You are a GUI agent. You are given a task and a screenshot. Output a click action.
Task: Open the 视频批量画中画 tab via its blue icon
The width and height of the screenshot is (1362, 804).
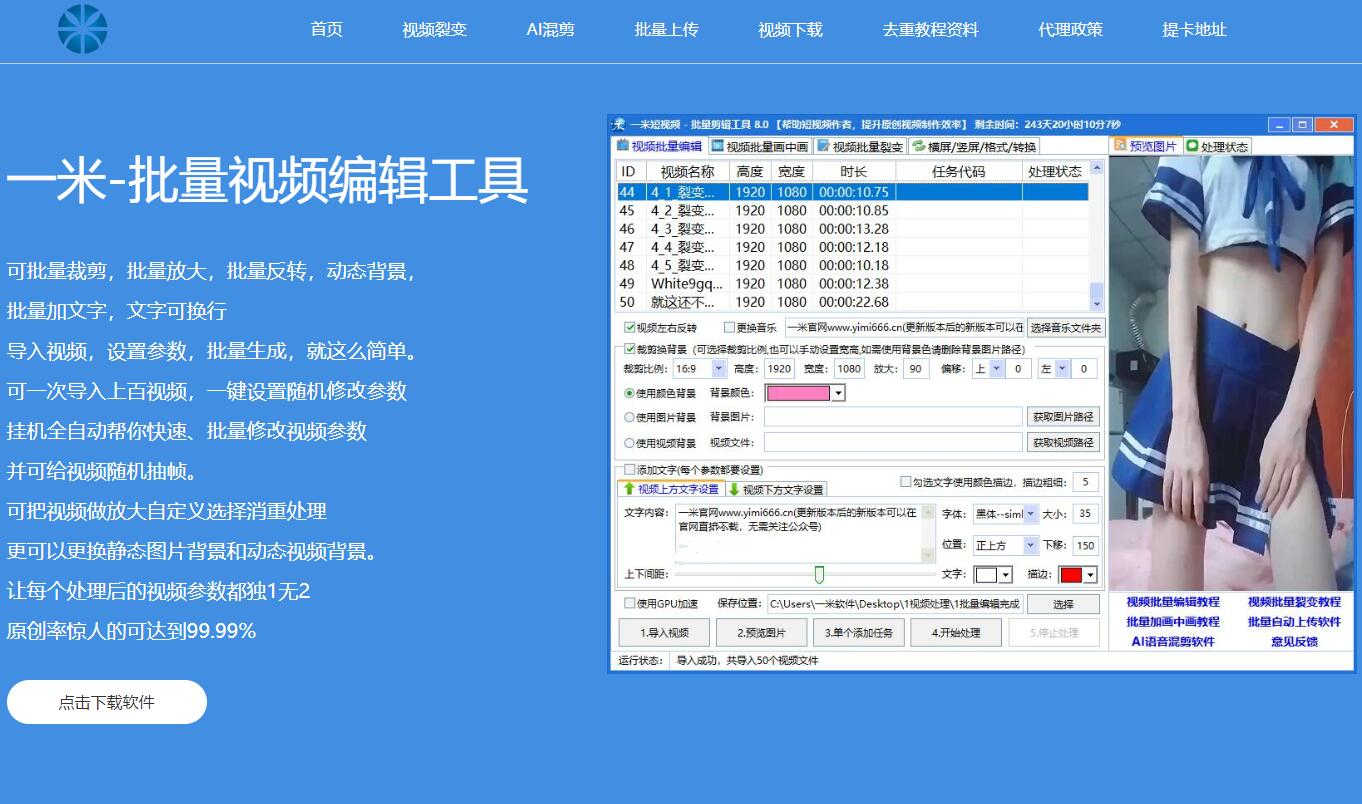pyautogui.click(x=717, y=145)
